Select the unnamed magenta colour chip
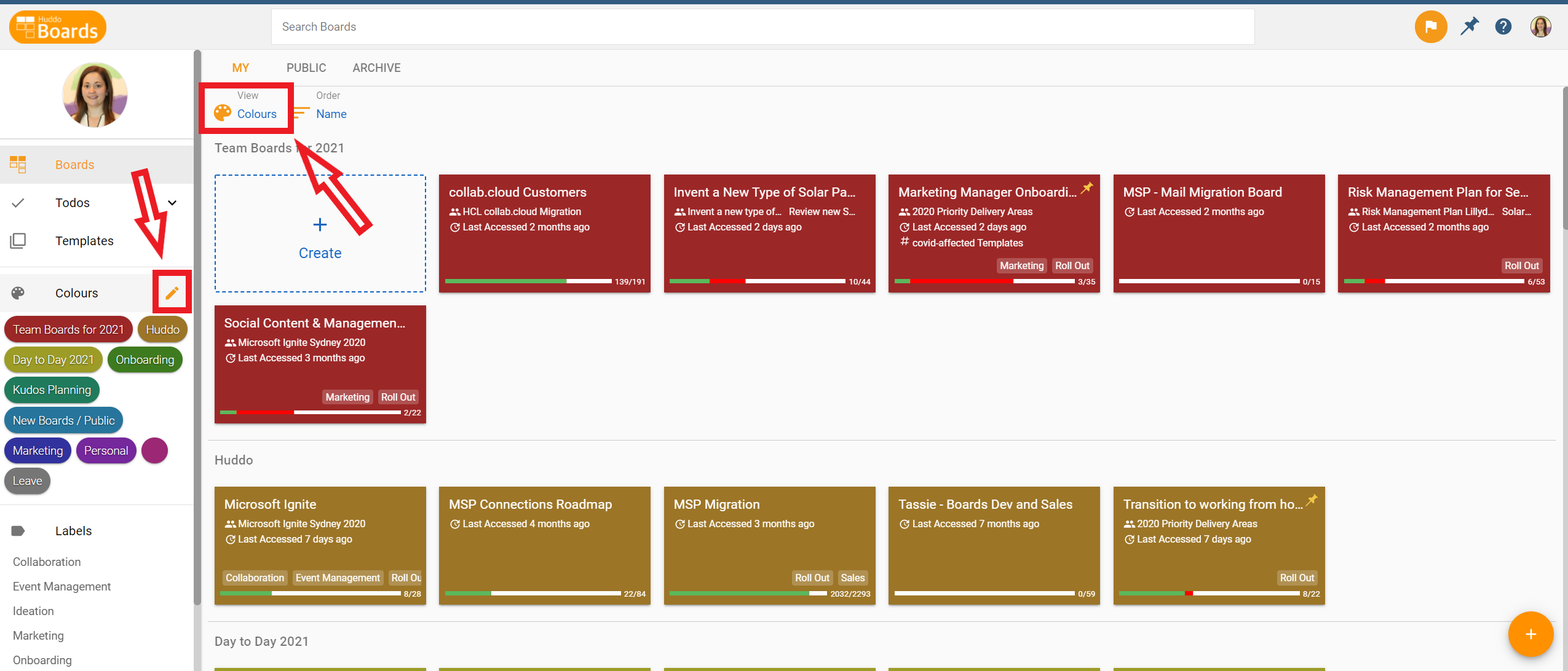1568x671 pixels. click(154, 450)
